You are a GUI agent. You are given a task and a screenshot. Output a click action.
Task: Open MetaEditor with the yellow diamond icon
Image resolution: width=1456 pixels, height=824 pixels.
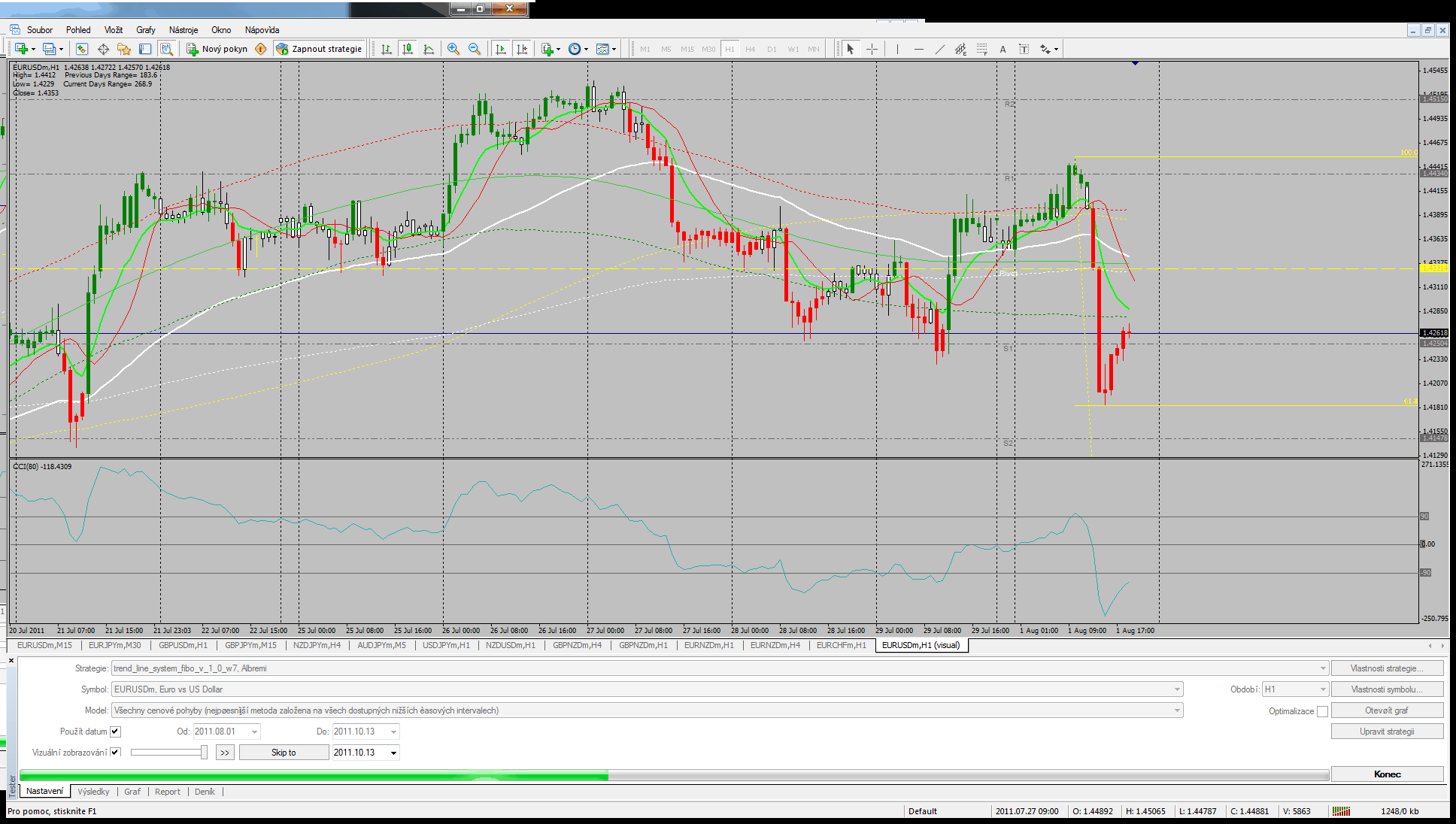[261, 49]
